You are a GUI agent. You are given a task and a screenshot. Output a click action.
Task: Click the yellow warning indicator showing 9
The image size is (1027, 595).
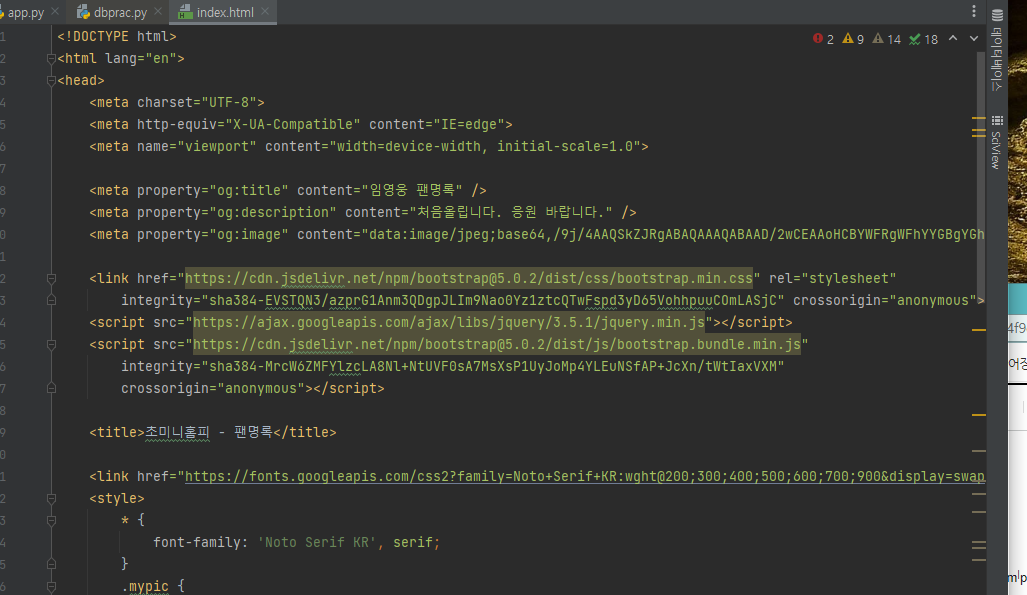(x=853, y=39)
